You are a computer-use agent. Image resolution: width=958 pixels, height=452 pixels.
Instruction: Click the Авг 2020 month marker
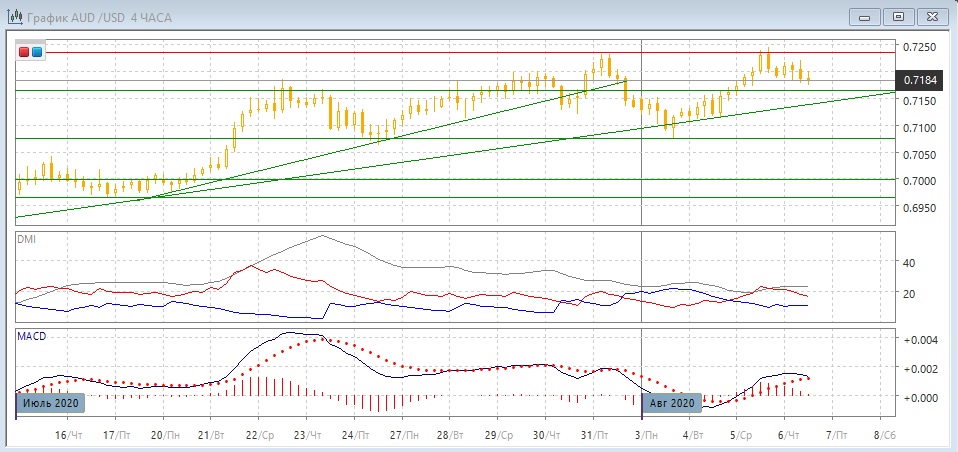pyautogui.click(x=672, y=403)
